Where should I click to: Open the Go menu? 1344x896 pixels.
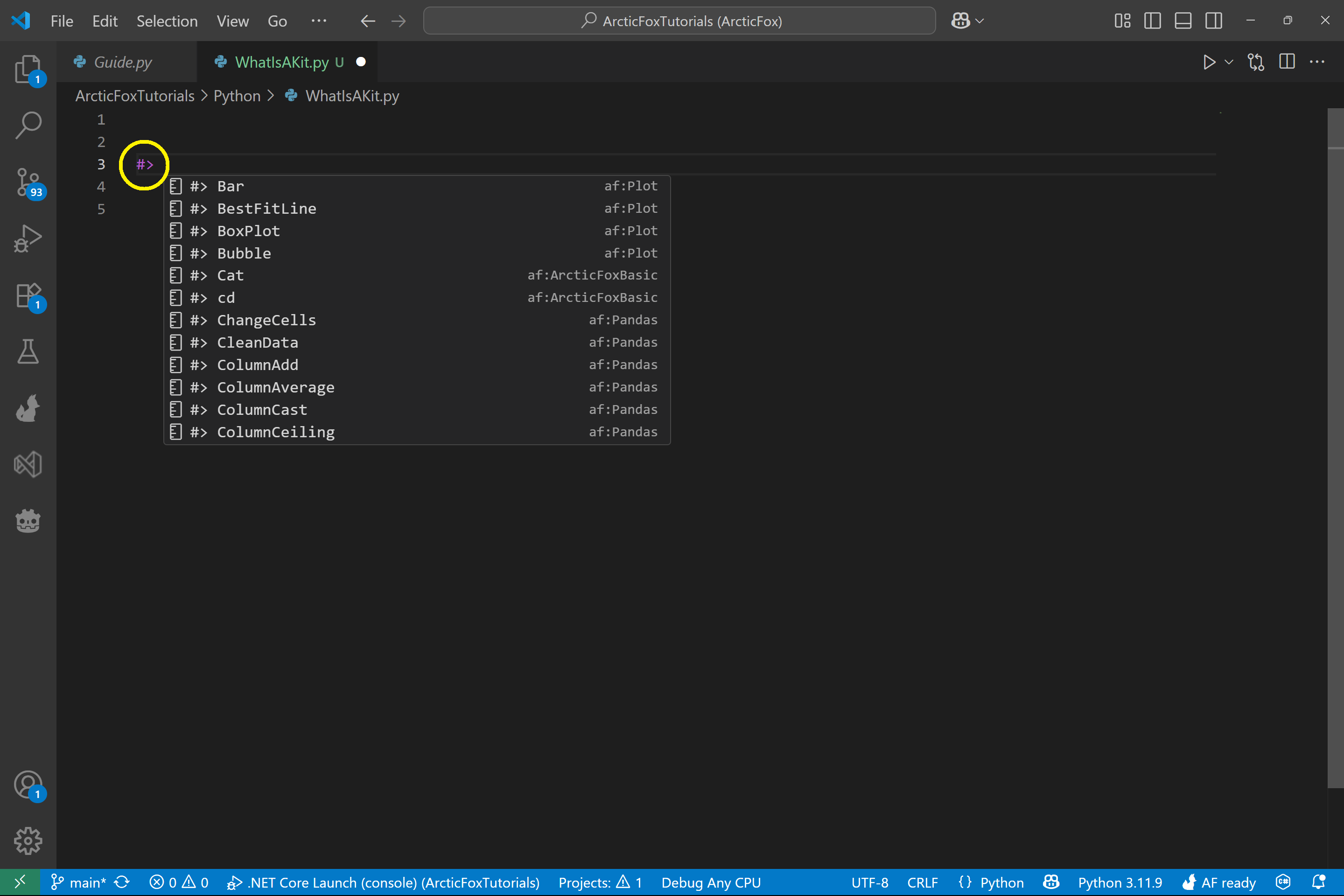tap(277, 21)
